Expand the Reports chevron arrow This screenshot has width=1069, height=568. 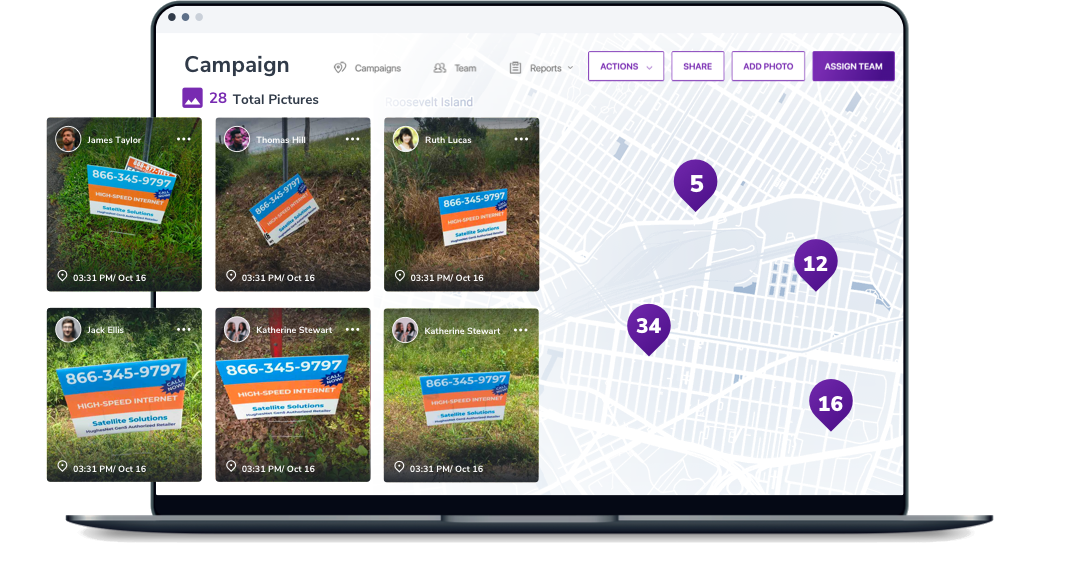pos(570,68)
